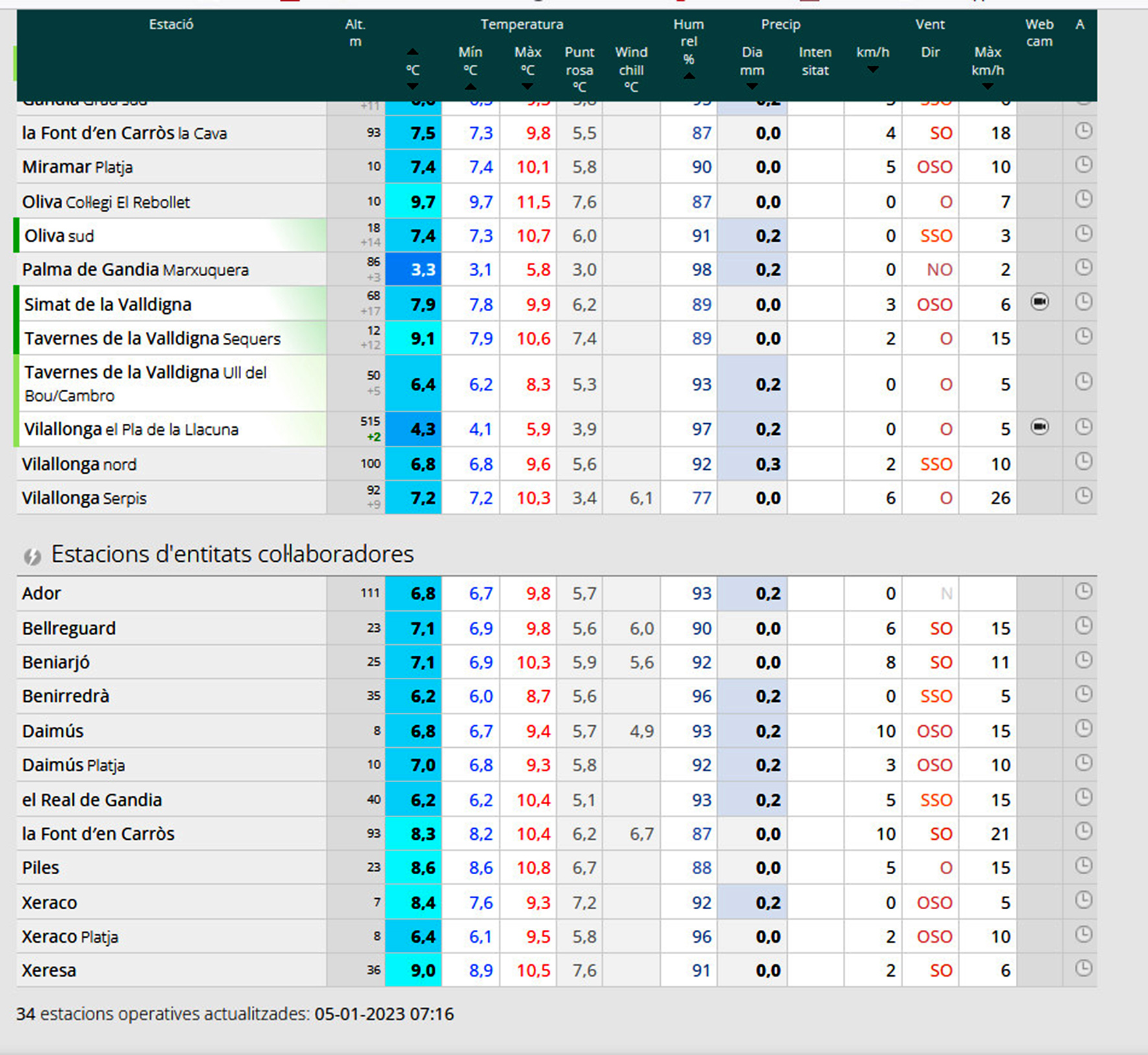Open history clock for Beniarjó
The width and height of the screenshot is (1148, 1055).
(1084, 660)
